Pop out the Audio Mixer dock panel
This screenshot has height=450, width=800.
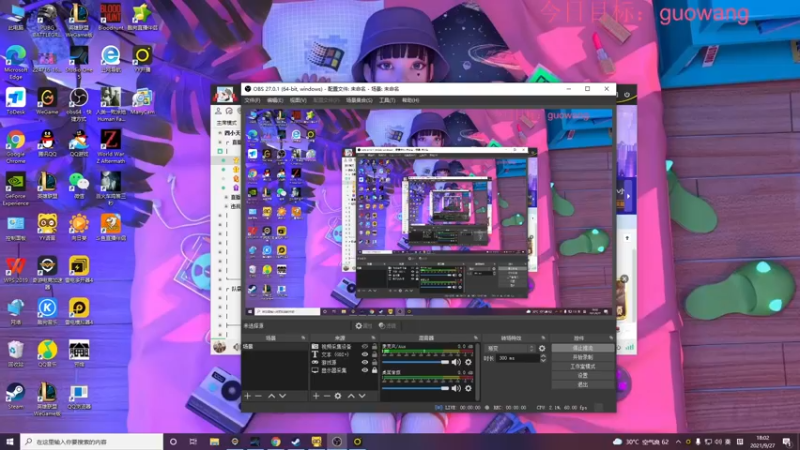pos(476,338)
